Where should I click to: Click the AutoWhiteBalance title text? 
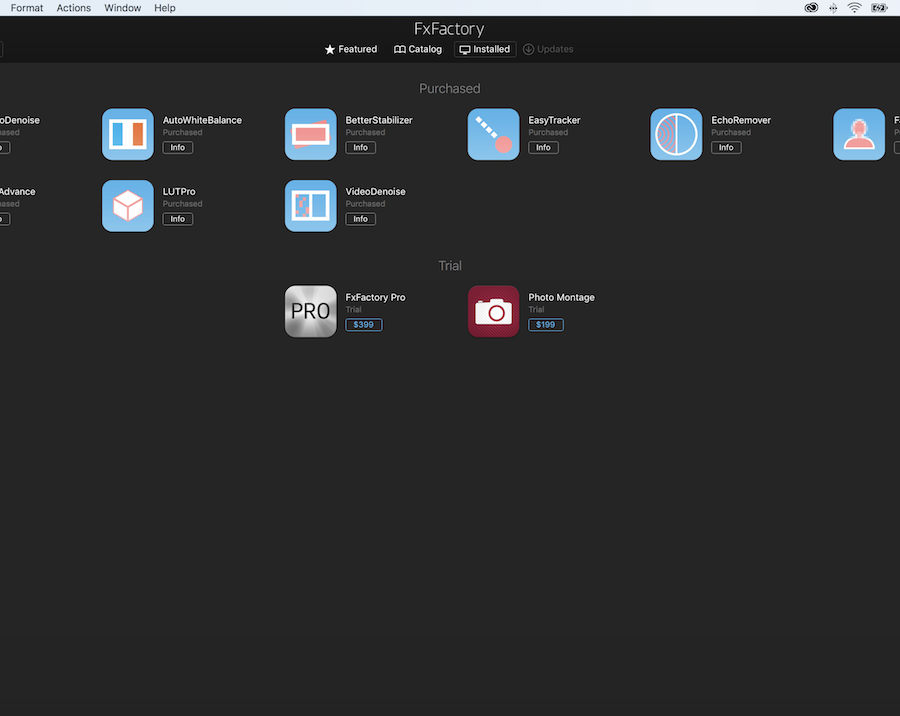pos(202,120)
